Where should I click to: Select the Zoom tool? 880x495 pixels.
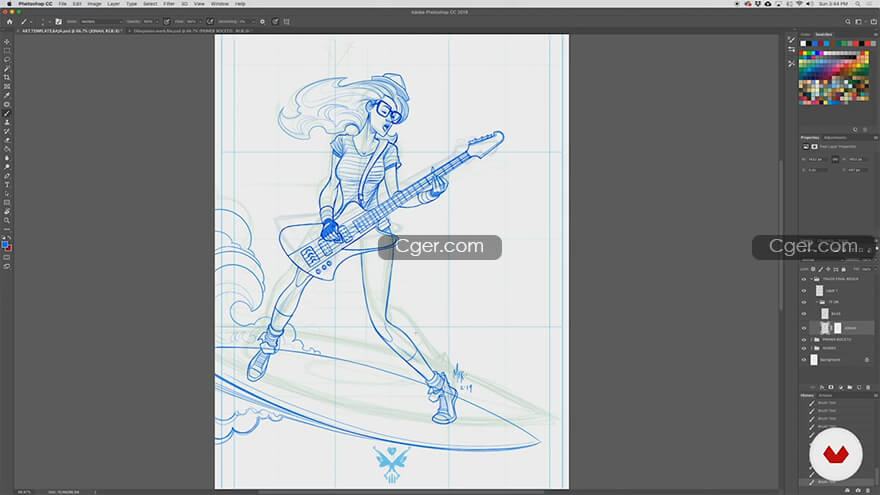pos(7,221)
